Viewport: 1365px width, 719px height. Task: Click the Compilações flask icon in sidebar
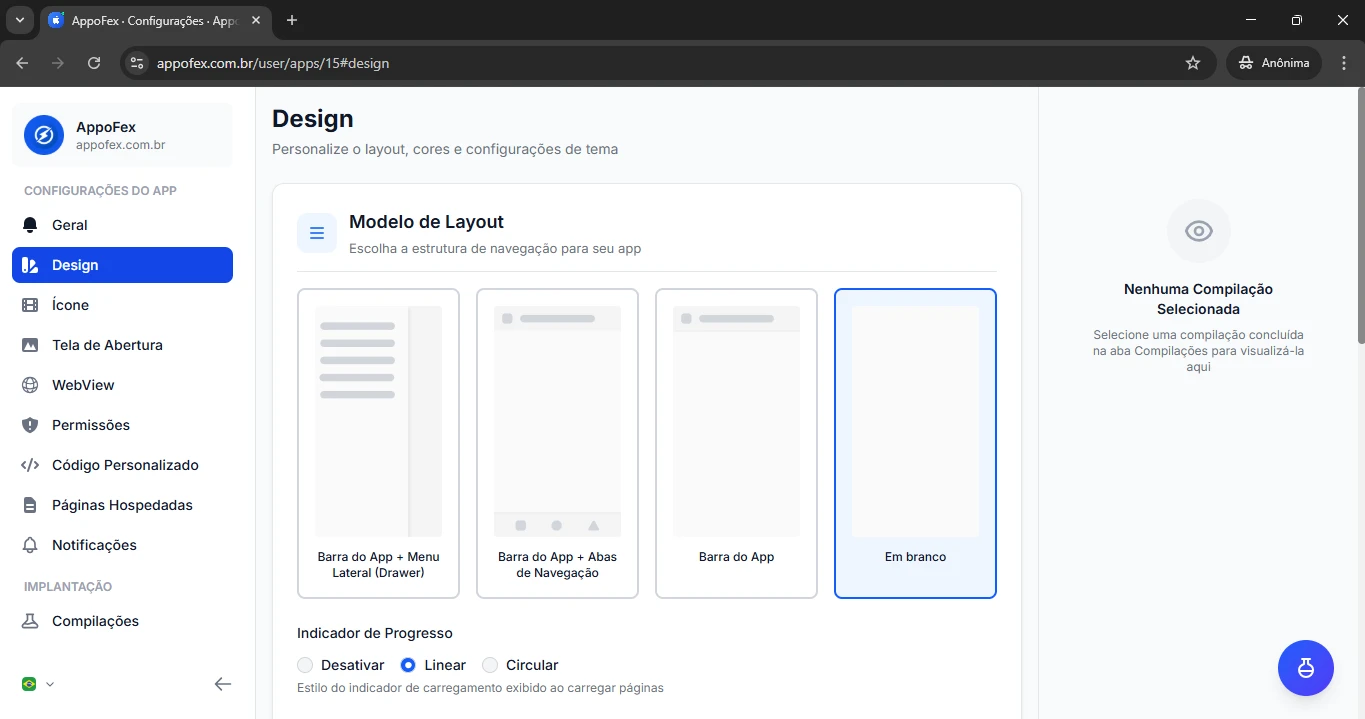pos(30,621)
